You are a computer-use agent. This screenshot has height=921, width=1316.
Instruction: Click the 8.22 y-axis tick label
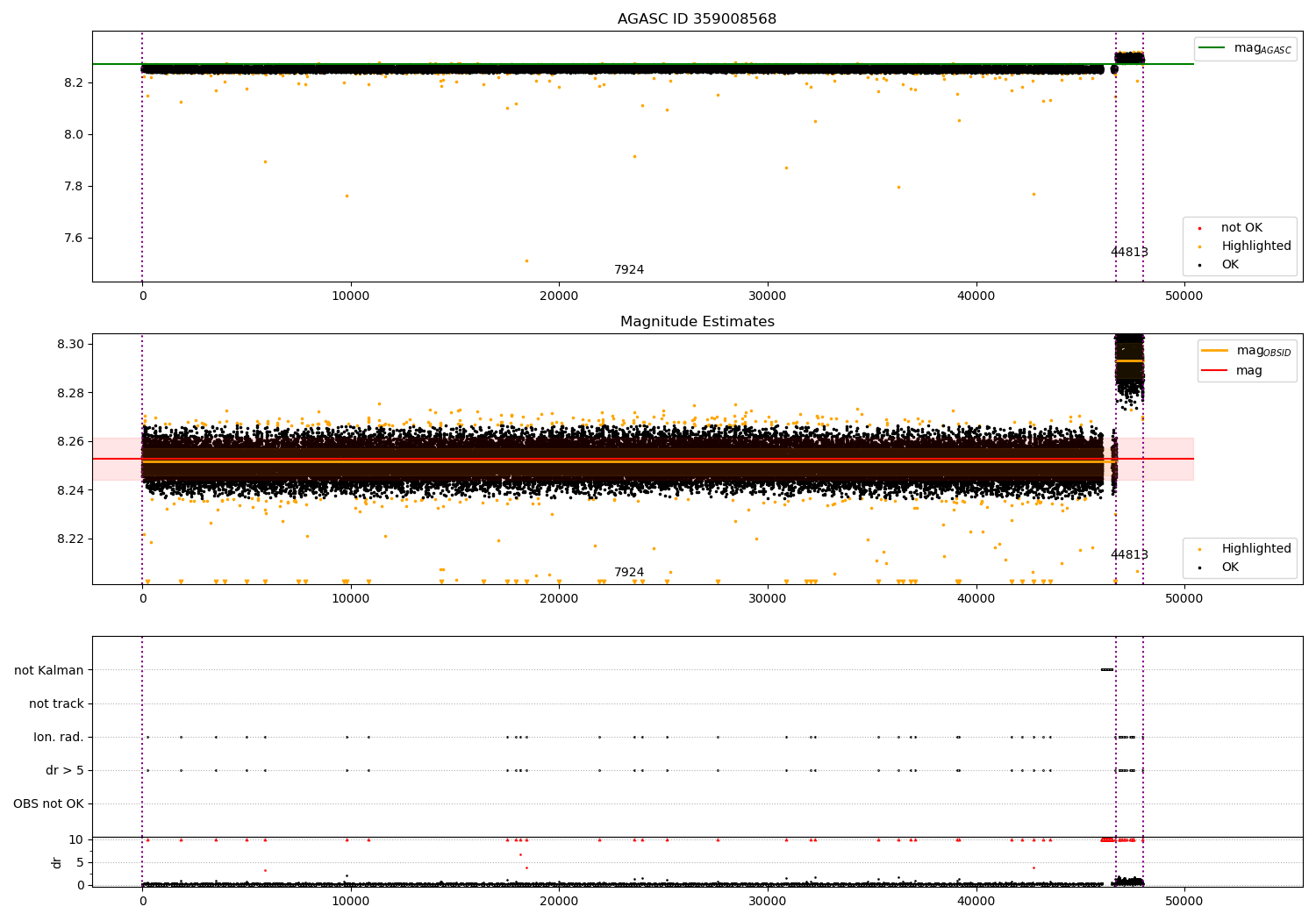69,539
